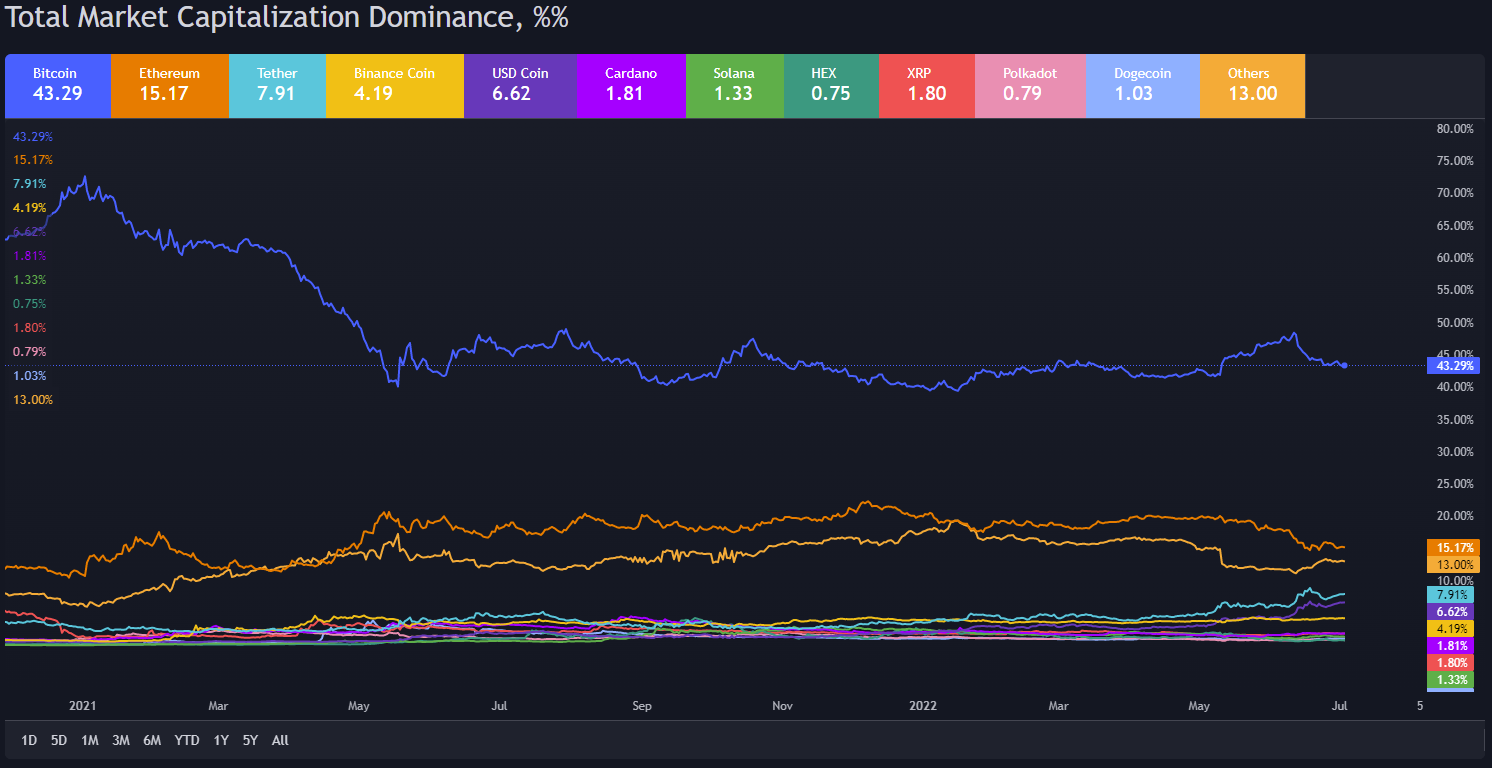Image resolution: width=1492 pixels, height=768 pixels.
Task: Toggle the Solana 1.33 legend tile
Action: point(735,86)
